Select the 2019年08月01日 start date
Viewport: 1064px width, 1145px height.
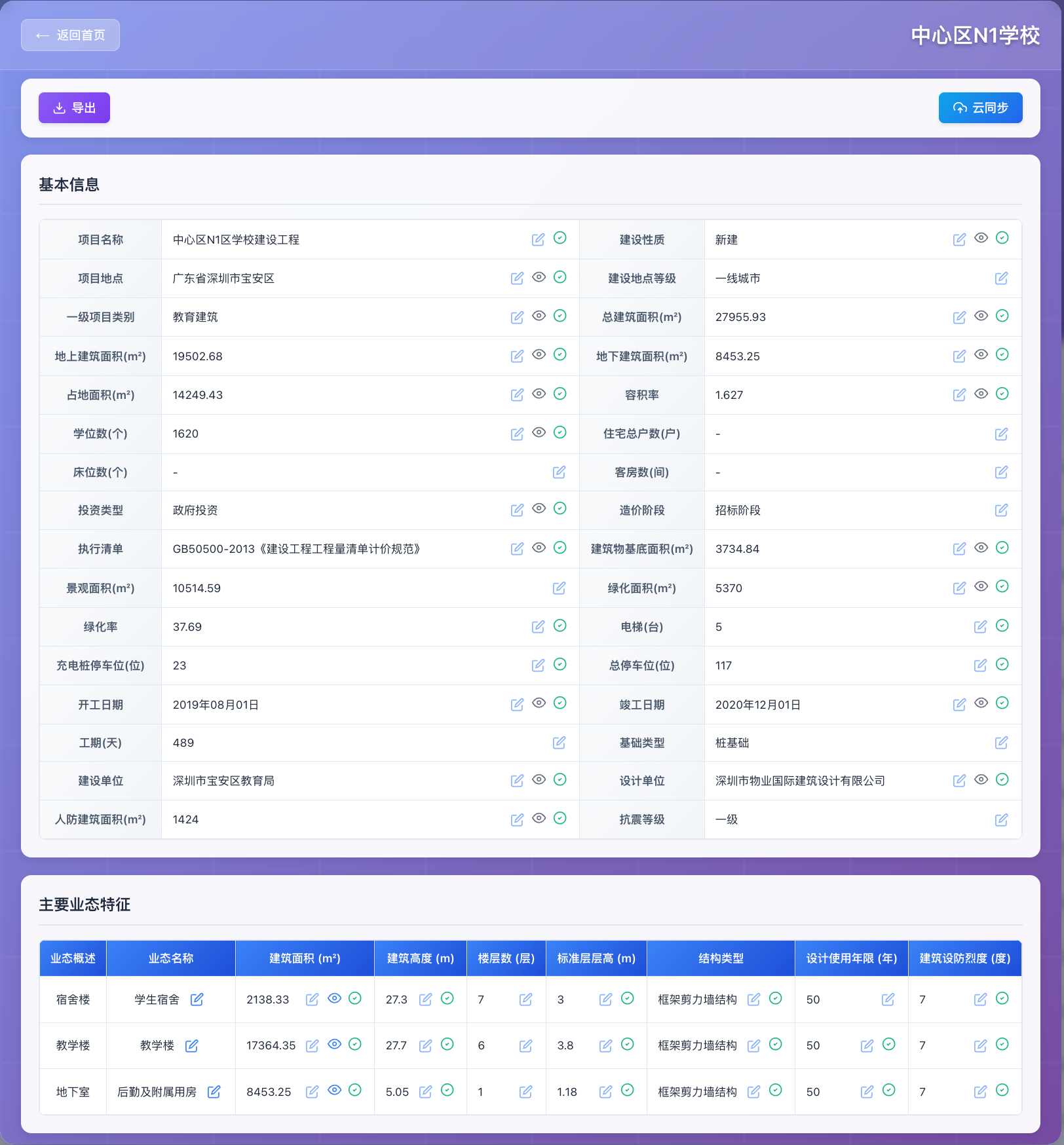tap(216, 705)
